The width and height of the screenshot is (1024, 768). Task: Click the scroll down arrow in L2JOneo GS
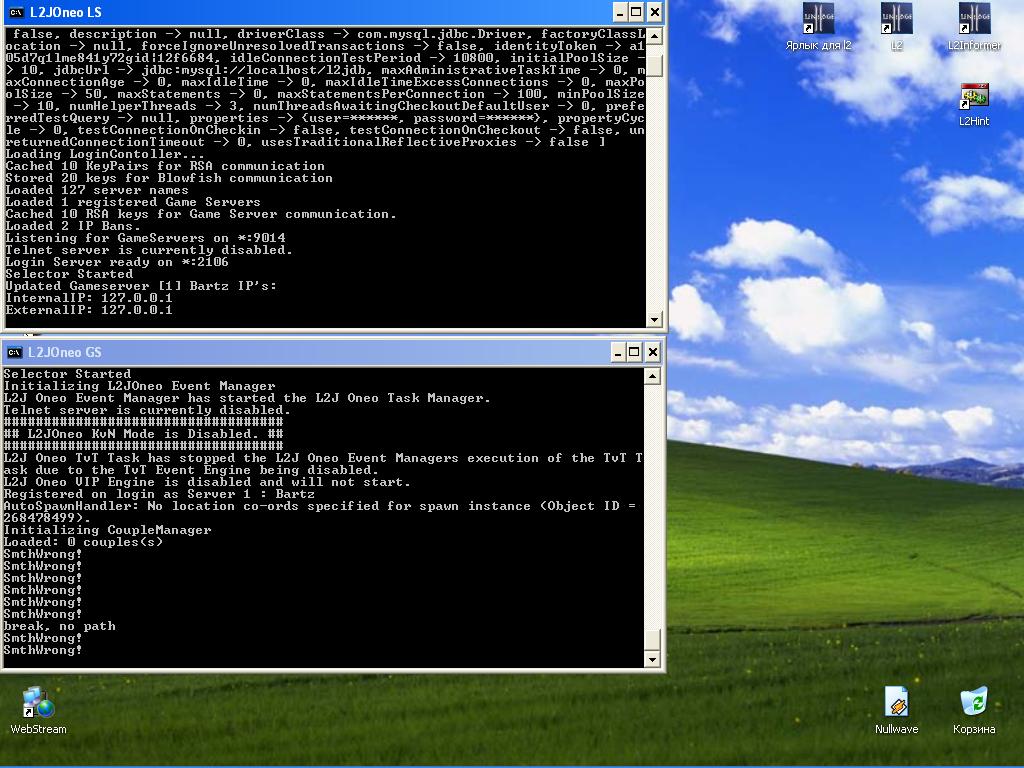(x=652, y=660)
